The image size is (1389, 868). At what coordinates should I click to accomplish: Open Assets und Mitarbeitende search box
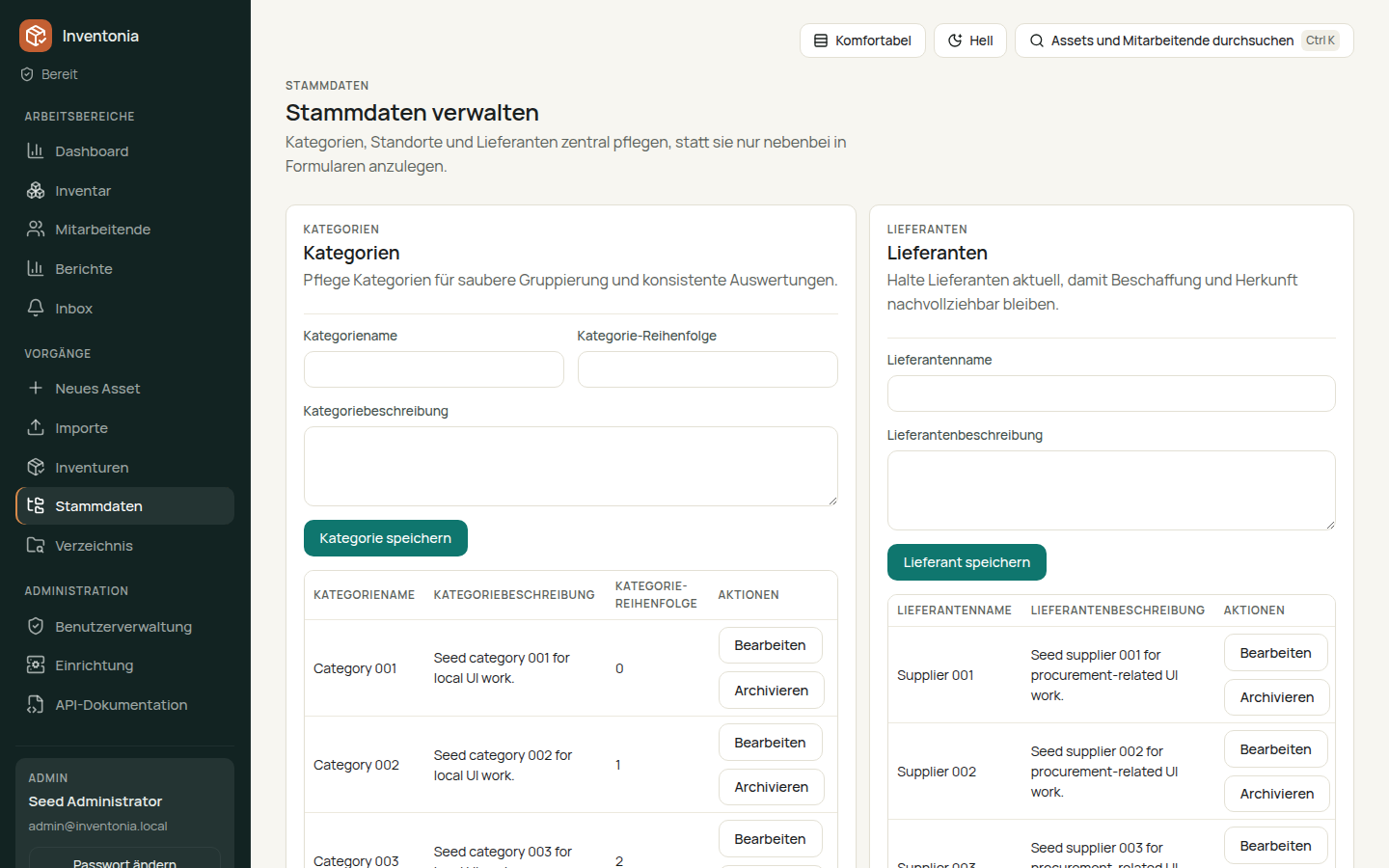click(x=1185, y=41)
